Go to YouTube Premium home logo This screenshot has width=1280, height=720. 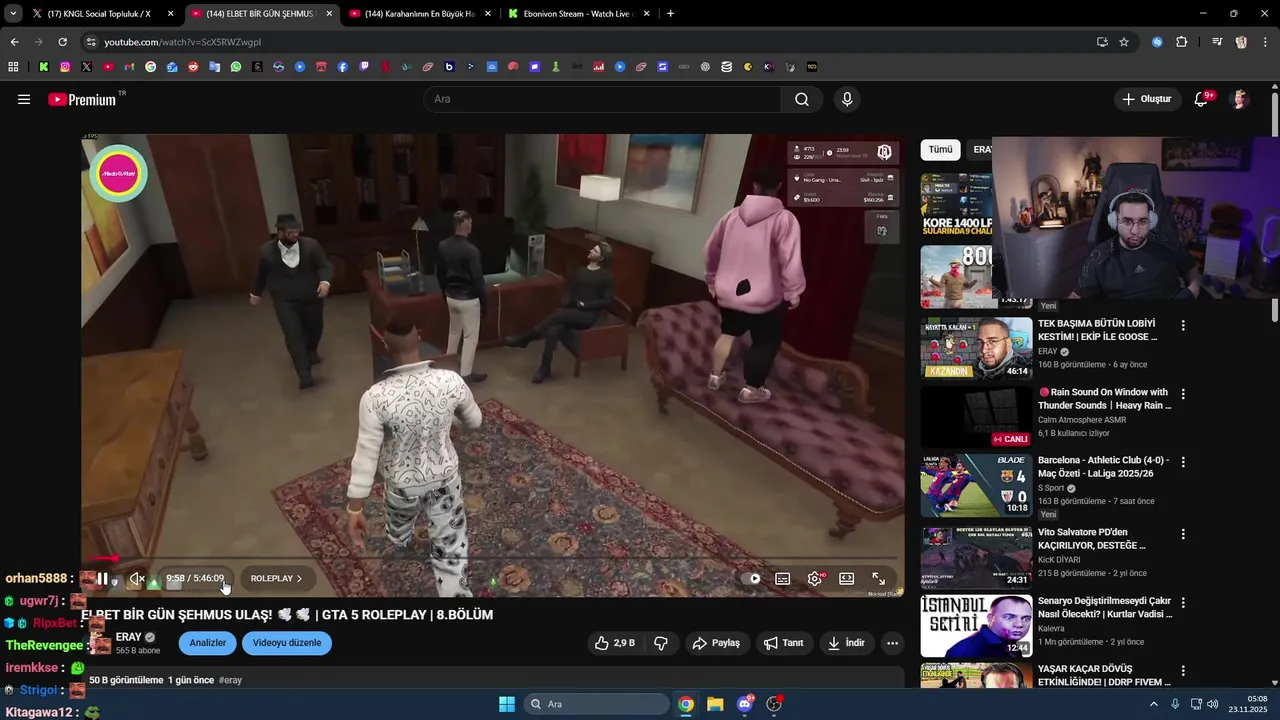coord(83,99)
